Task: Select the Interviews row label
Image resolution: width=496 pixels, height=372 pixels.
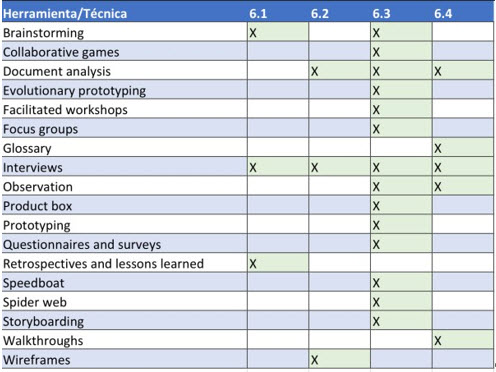Action: click(33, 167)
